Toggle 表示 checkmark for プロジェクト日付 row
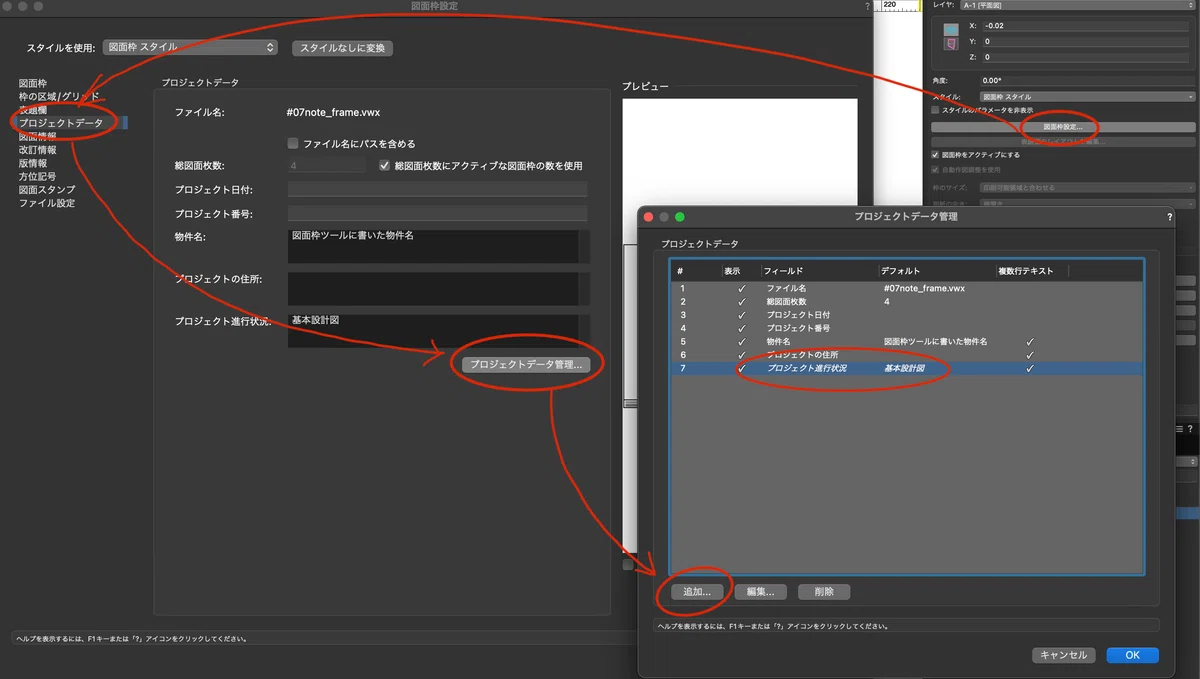1200x679 pixels. point(741,315)
